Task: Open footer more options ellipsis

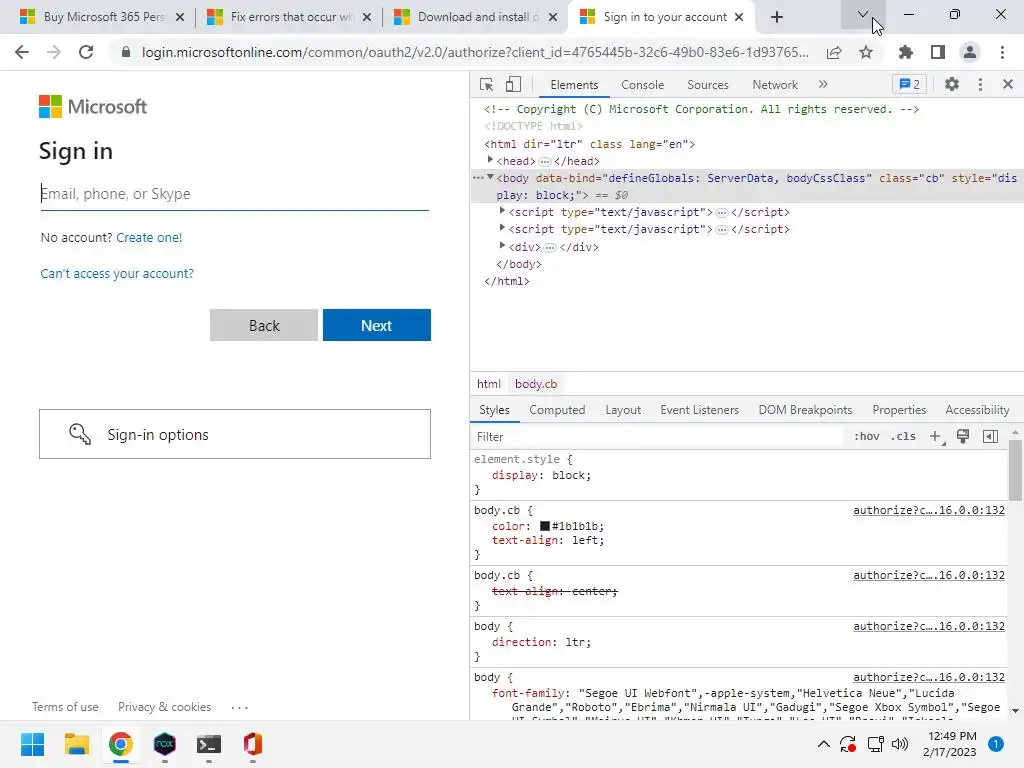Action: pos(240,707)
